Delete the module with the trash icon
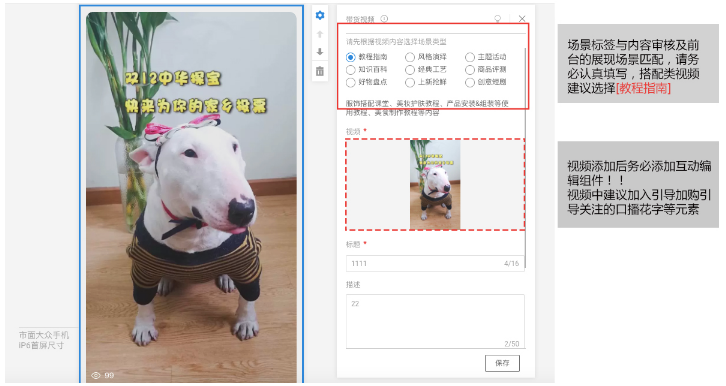726x386 pixels. click(320, 71)
